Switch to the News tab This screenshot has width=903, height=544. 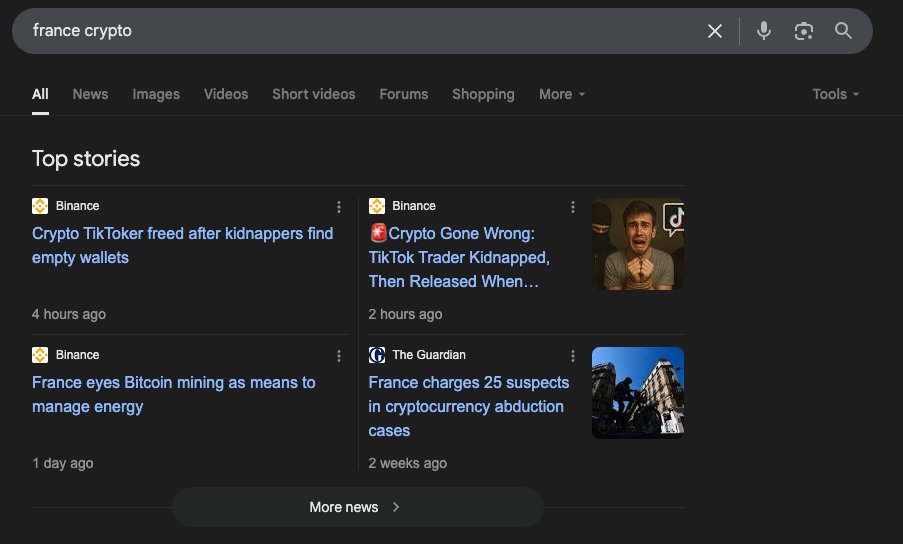(x=90, y=94)
